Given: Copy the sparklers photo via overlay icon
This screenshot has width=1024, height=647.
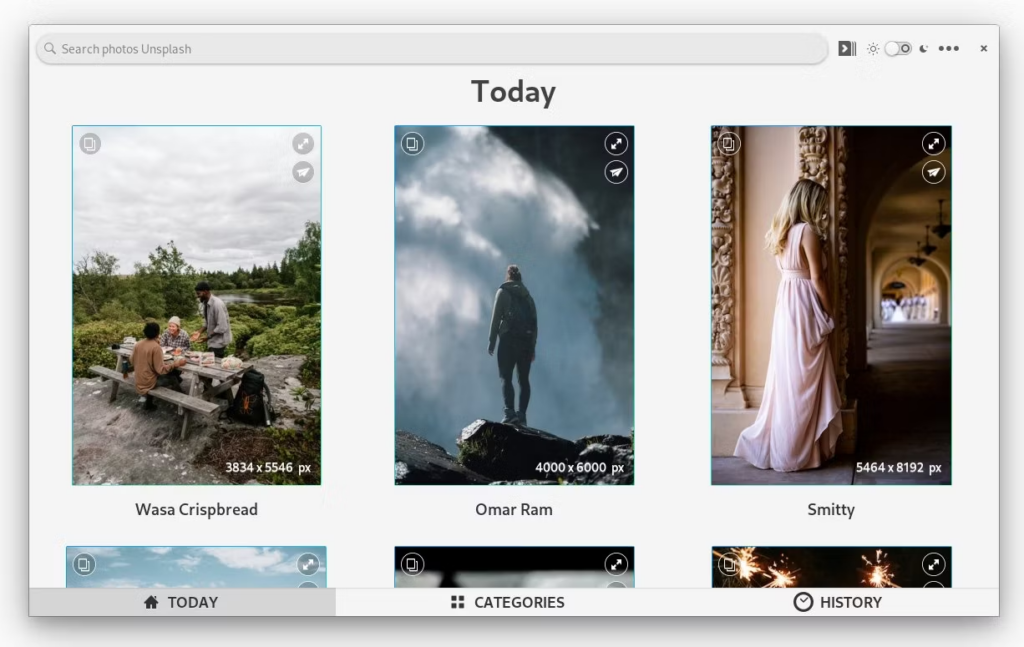Looking at the screenshot, I should (729, 564).
